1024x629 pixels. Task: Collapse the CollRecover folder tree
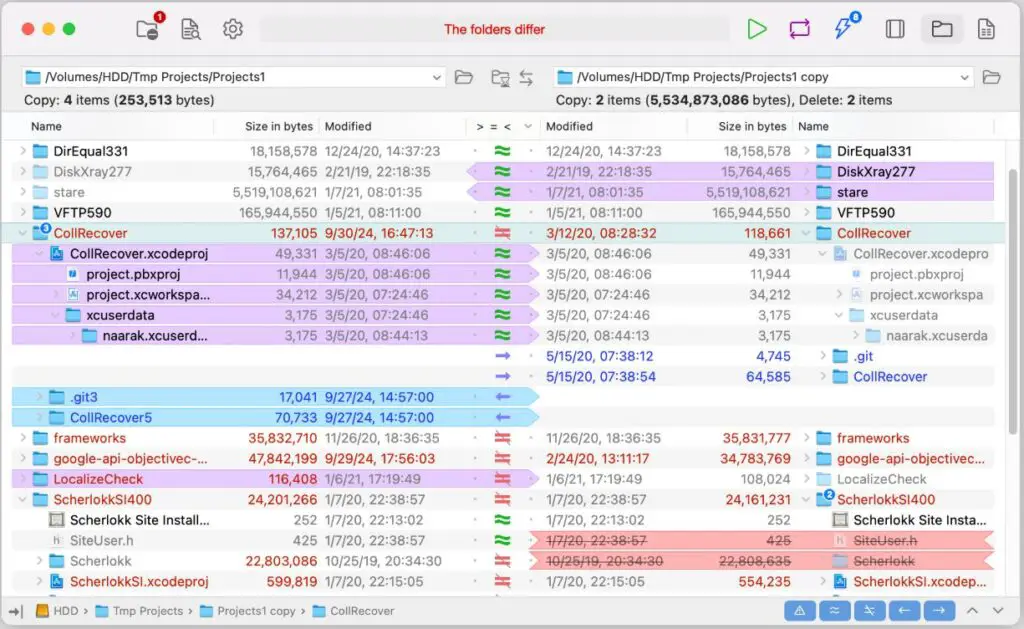tap(22, 233)
